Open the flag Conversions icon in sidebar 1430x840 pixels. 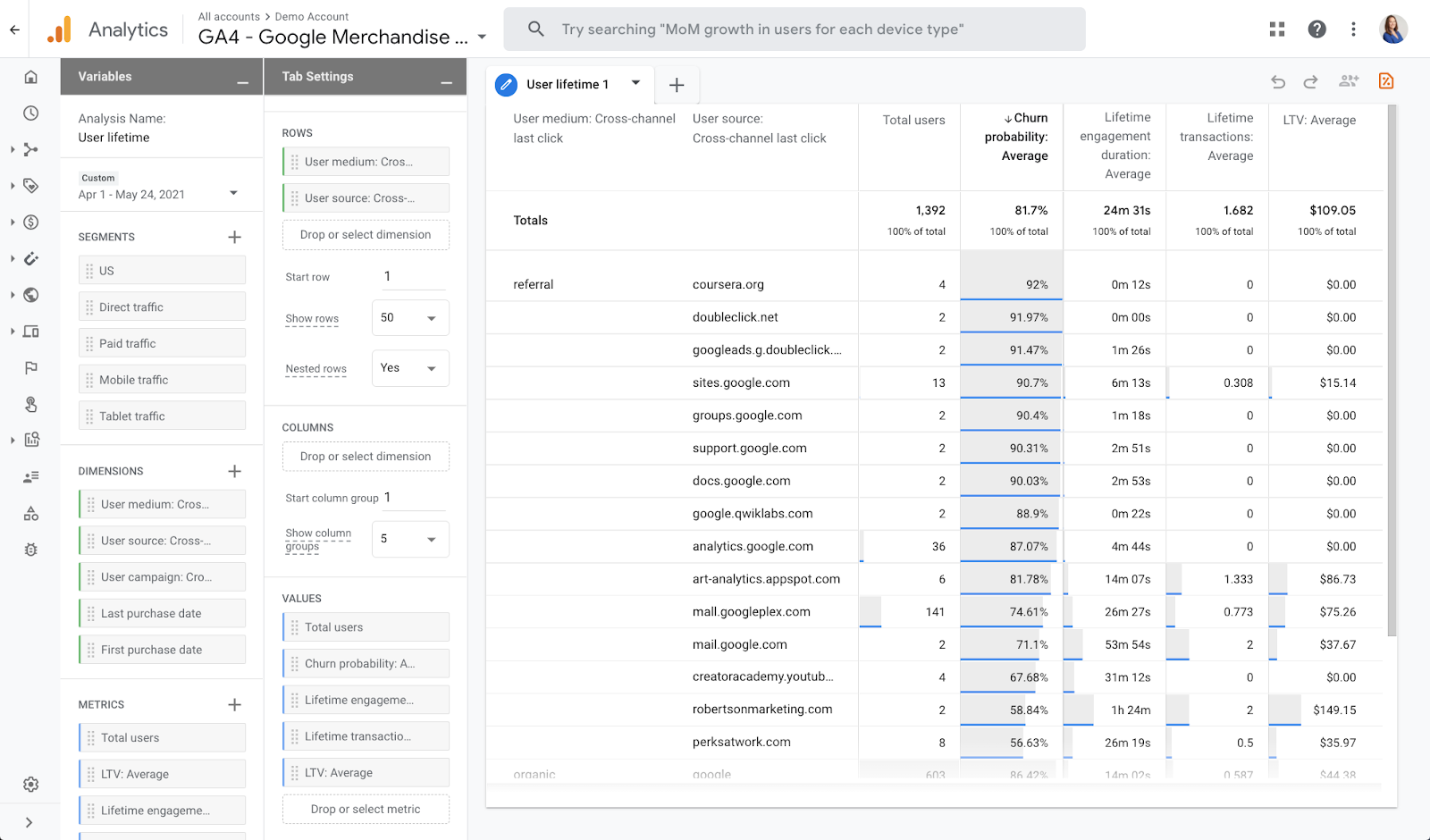(30, 368)
